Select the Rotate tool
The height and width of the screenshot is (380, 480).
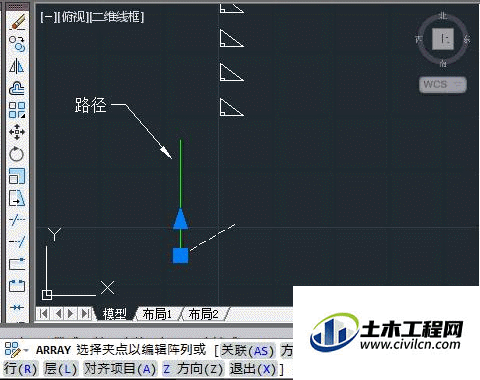17,154
